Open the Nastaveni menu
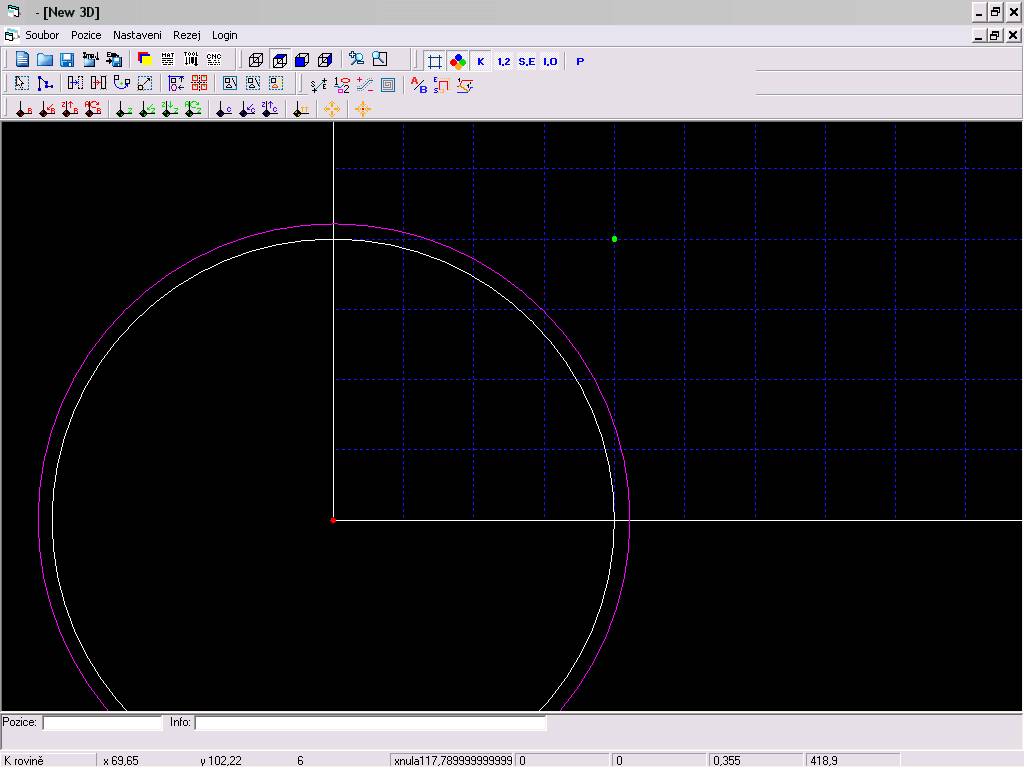The width and height of the screenshot is (1024, 768). 137,35
